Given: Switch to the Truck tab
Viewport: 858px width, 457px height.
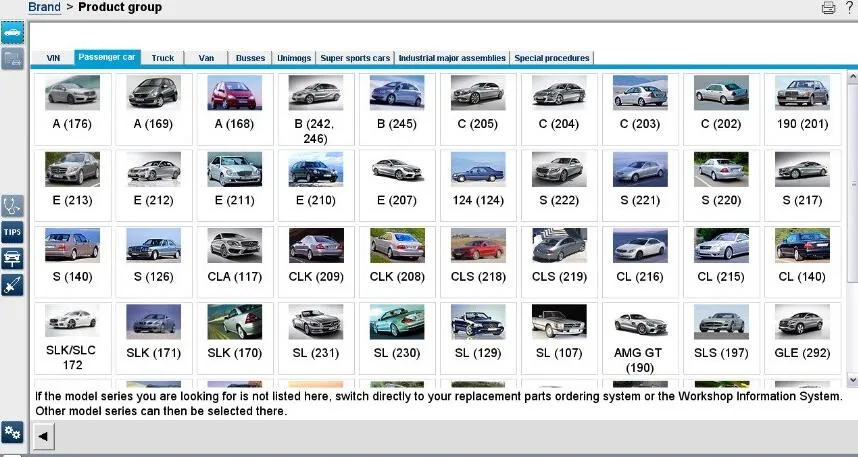Looking at the screenshot, I should [x=163, y=58].
